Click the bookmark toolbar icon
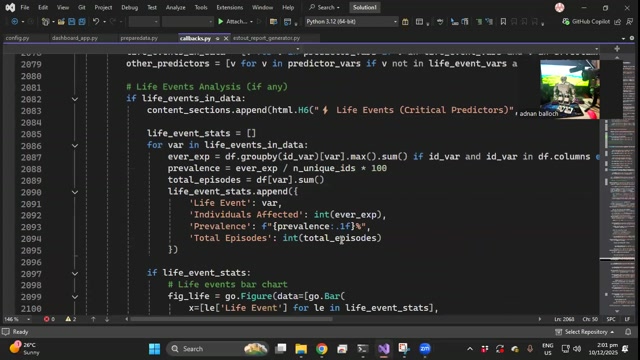640x360 pixels. [x=503, y=22]
